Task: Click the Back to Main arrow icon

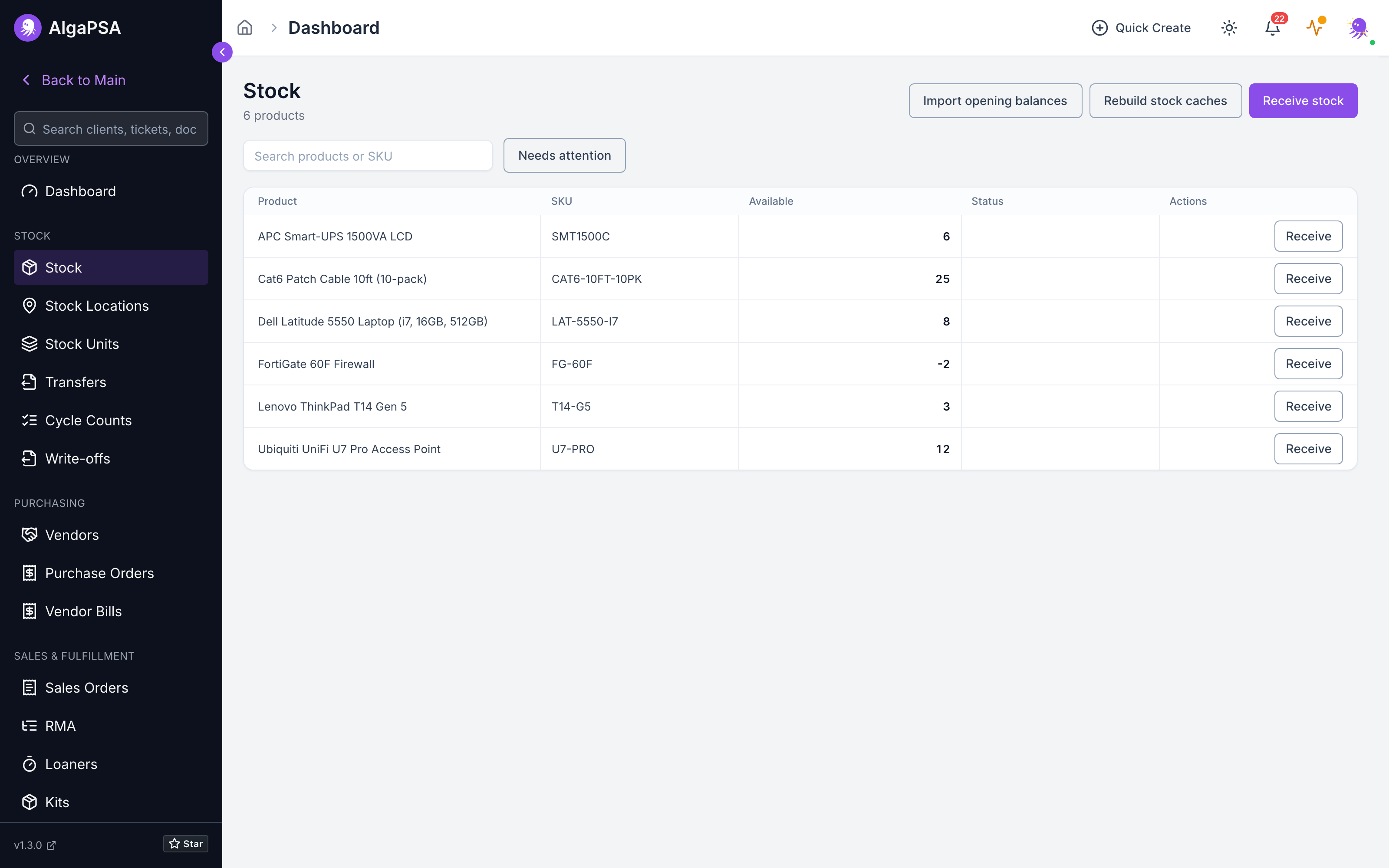Action: (26, 80)
